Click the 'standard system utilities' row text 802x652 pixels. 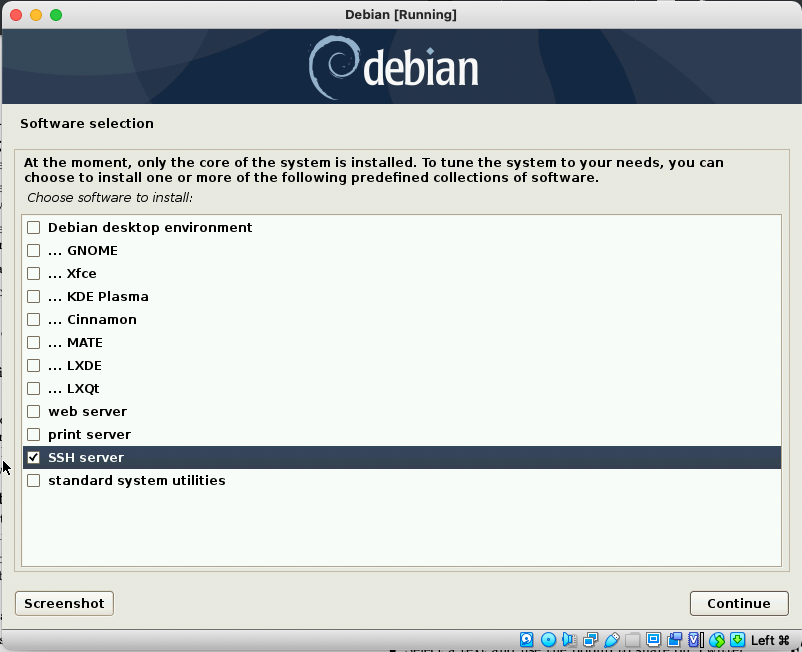(x=137, y=480)
